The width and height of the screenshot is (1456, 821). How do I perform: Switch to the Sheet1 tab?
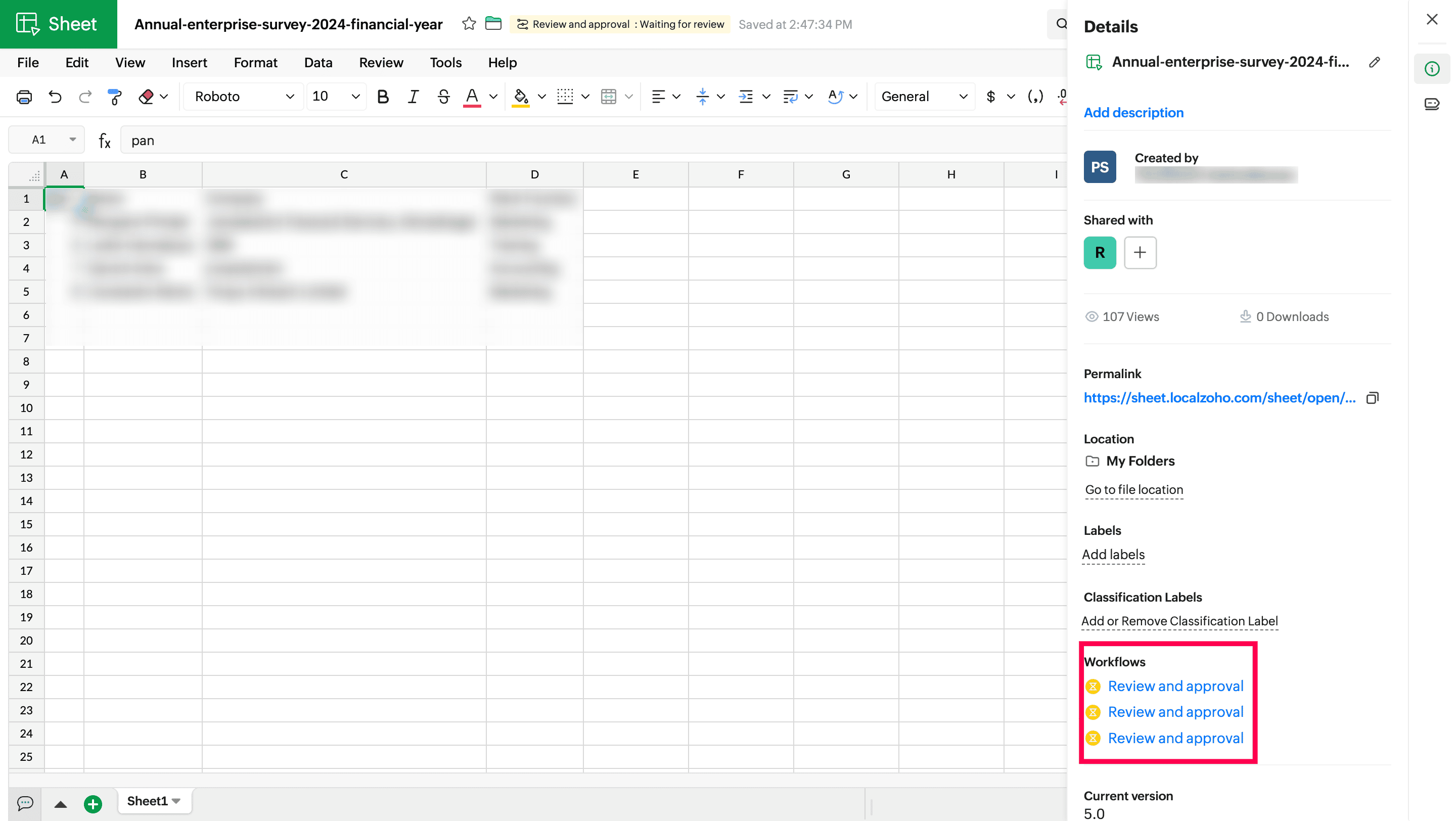click(148, 801)
